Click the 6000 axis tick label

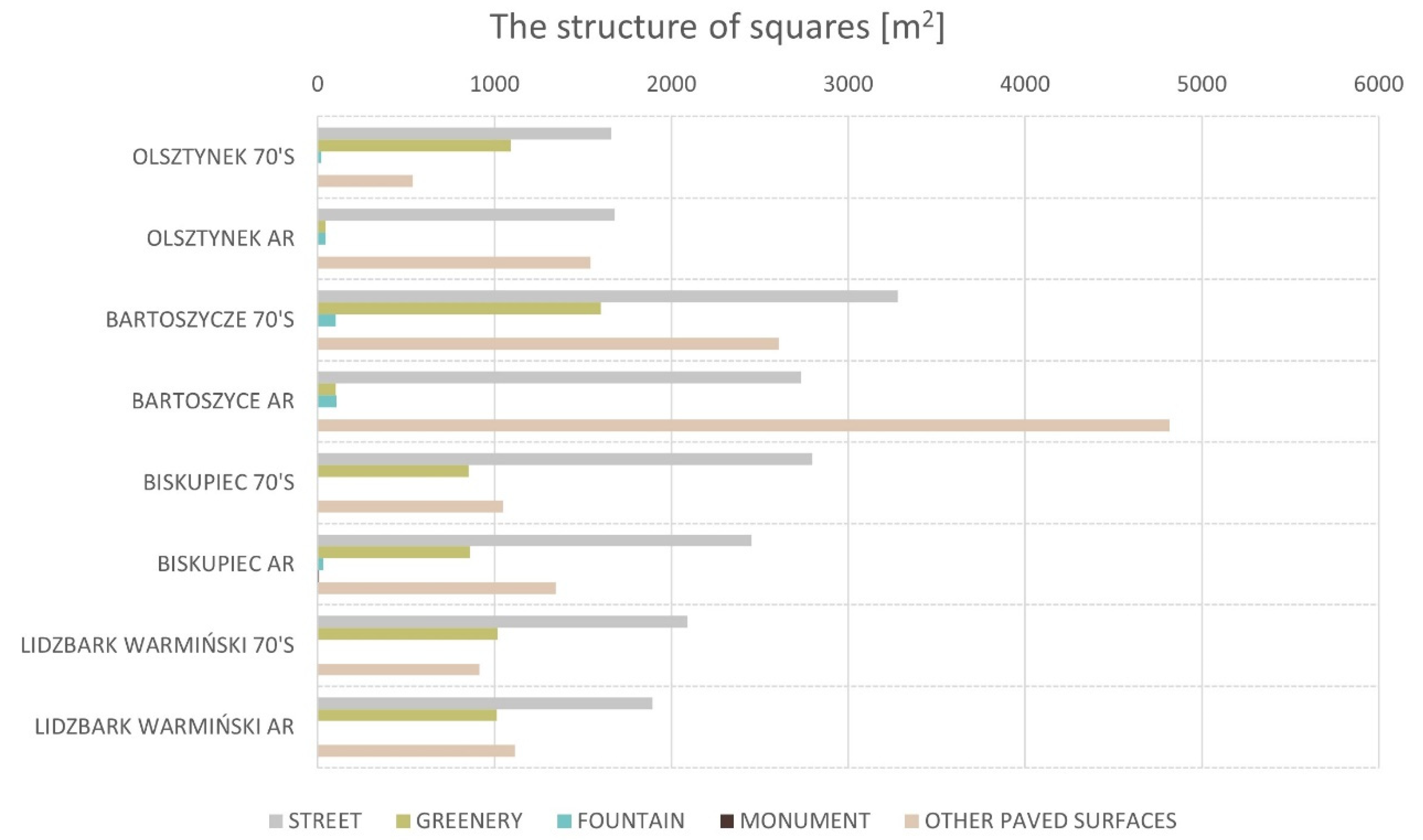pos(1378,84)
